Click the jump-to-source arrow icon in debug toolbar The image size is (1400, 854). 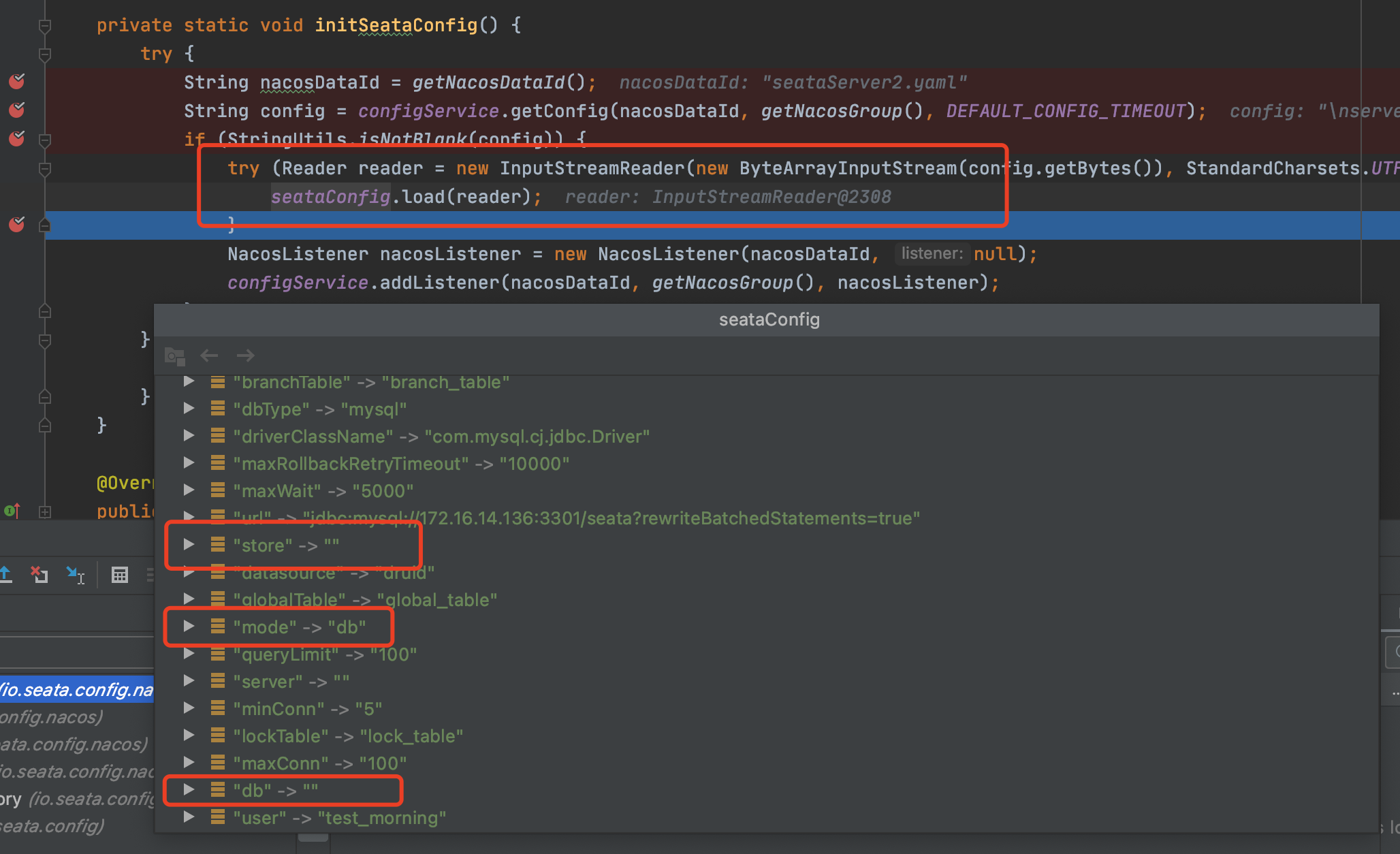(76, 574)
